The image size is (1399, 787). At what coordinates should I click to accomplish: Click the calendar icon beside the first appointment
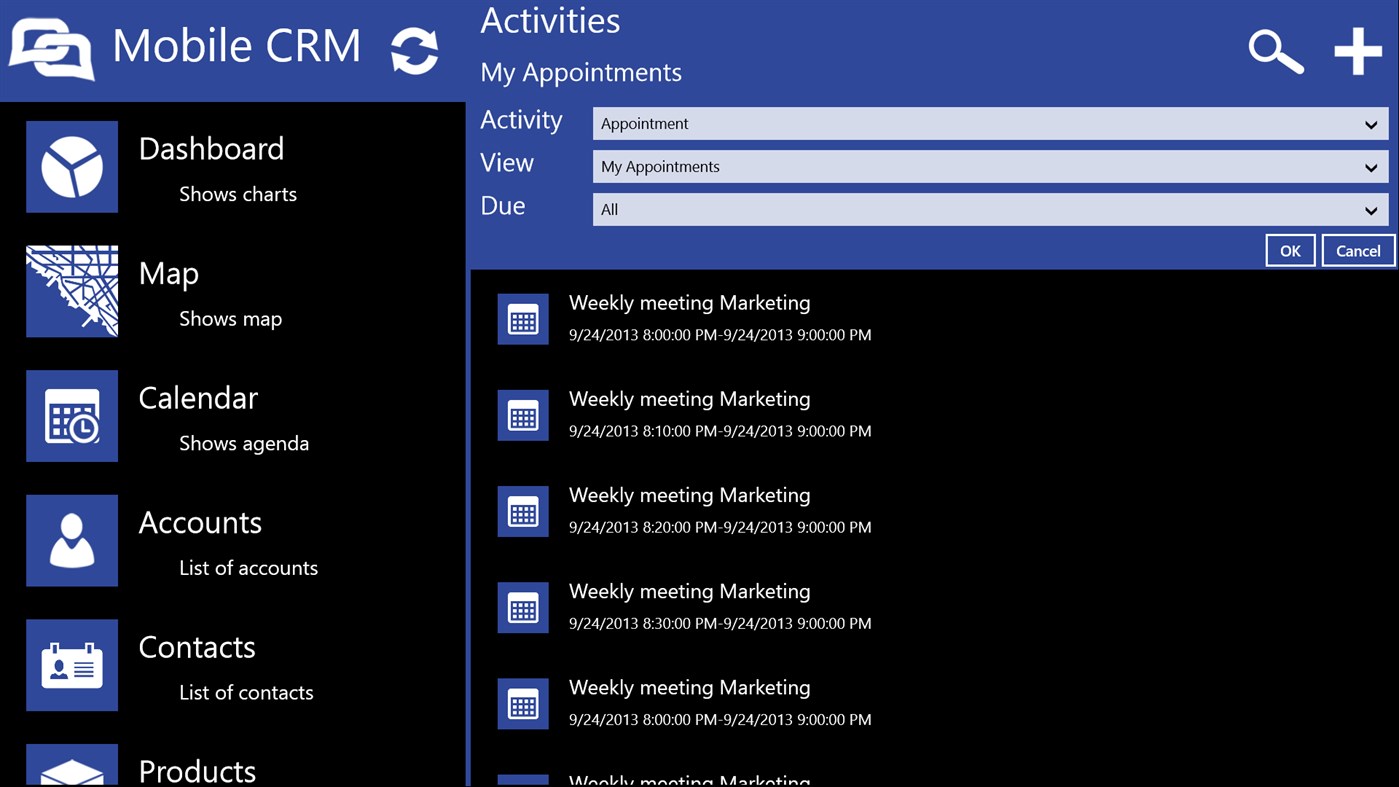tap(523, 318)
